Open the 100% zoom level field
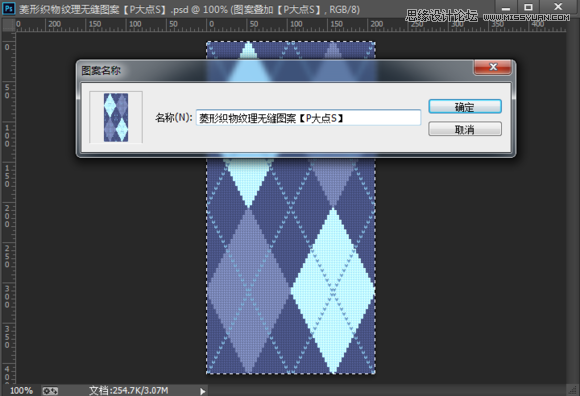The width and height of the screenshot is (580, 396). pyautogui.click(x=21, y=390)
